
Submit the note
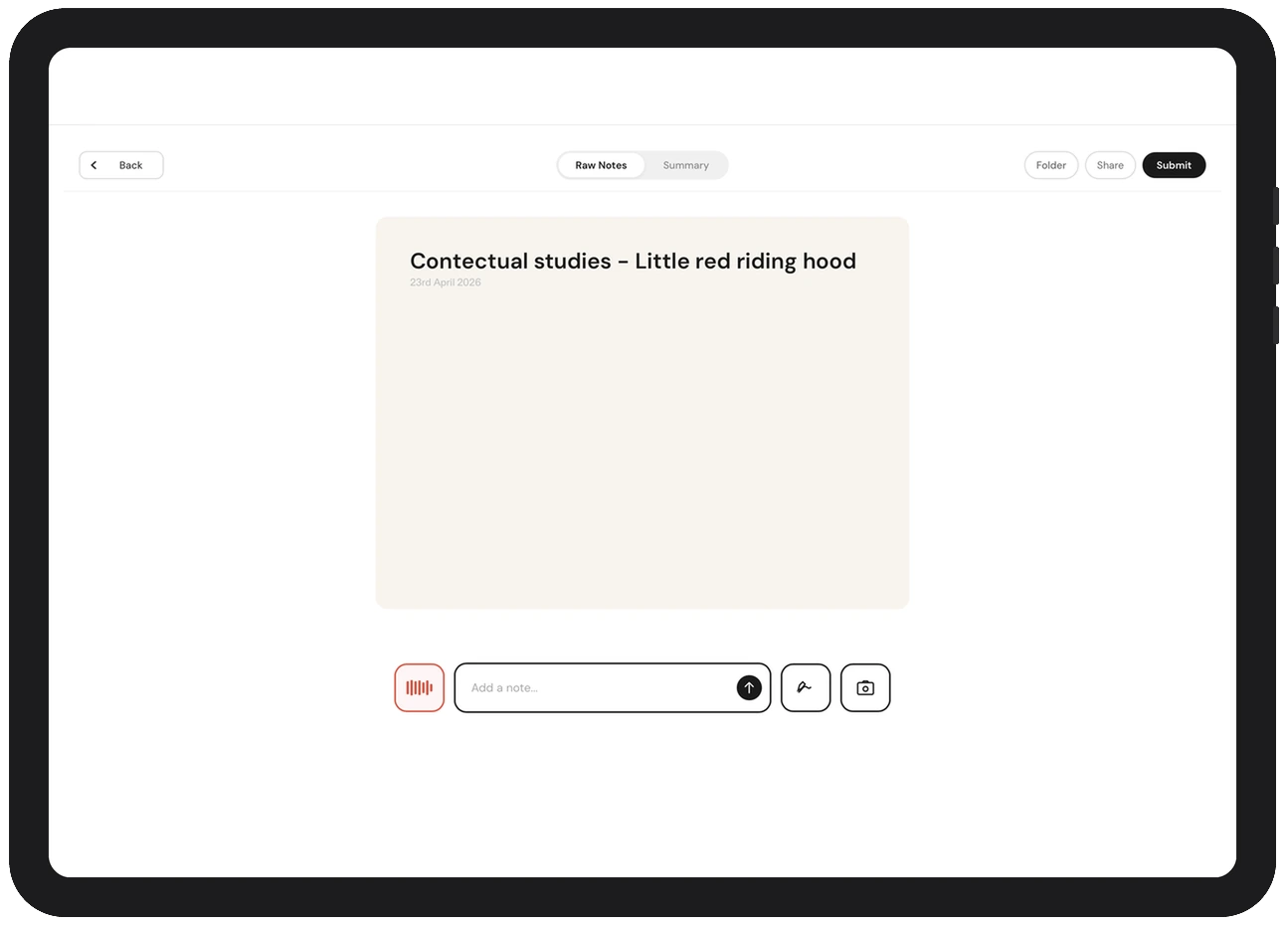(1174, 165)
